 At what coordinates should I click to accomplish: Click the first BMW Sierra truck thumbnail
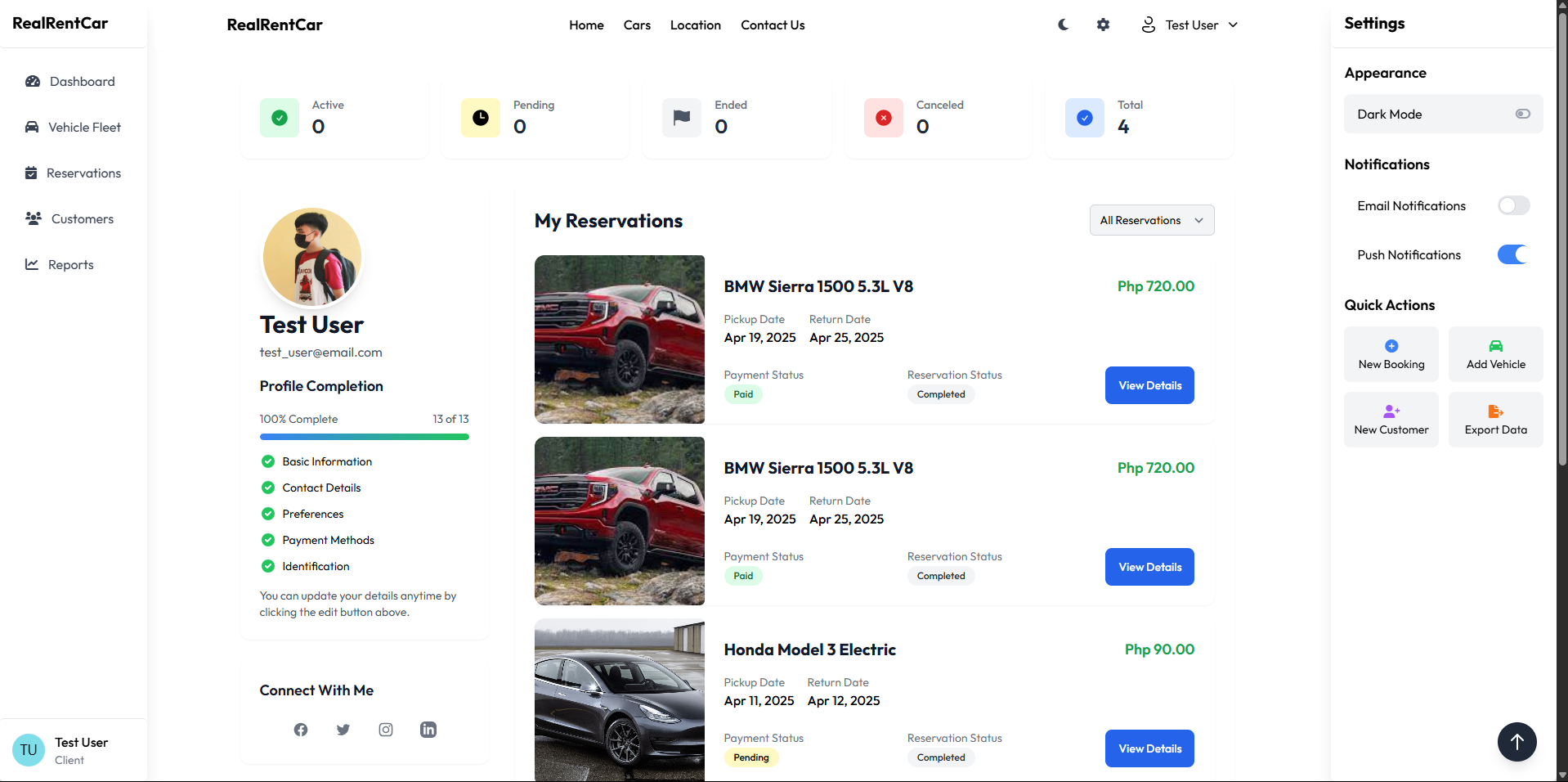click(x=619, y=339)
